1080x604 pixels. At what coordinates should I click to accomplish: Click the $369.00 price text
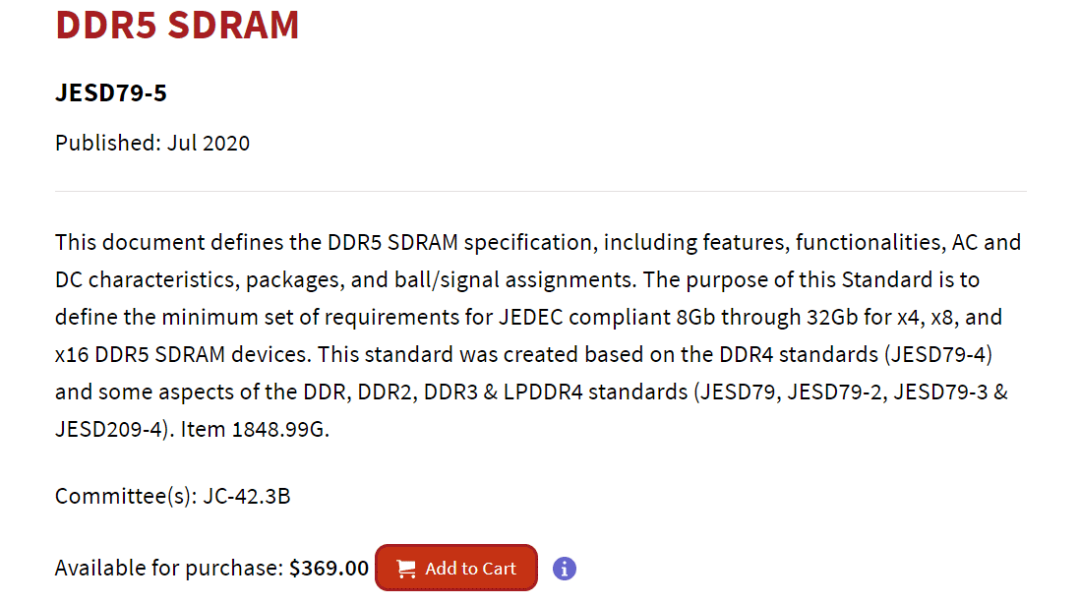(329, 568)
